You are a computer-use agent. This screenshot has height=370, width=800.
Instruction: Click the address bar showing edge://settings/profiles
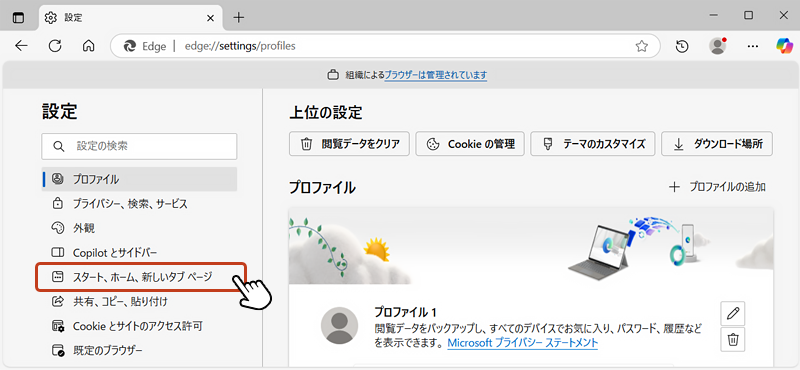point(385,46)
